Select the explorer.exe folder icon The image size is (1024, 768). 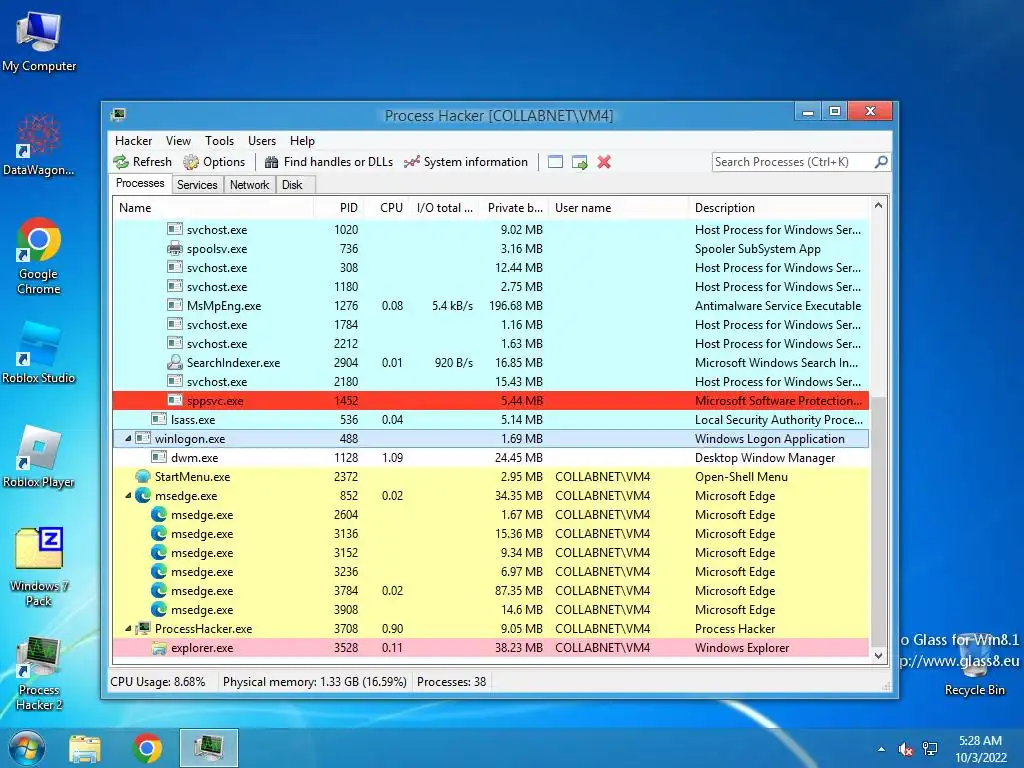[159, 648]
